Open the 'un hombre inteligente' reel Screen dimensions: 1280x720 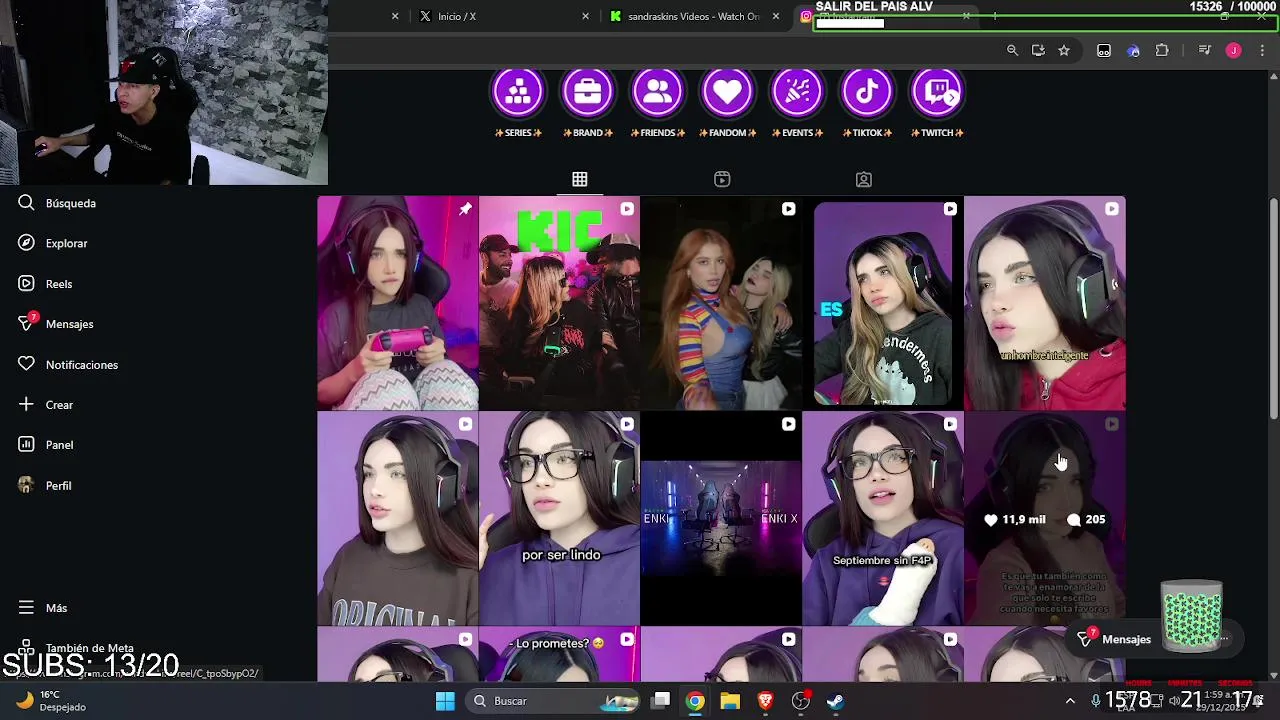pyautogui.click(x=1045, y=303)
